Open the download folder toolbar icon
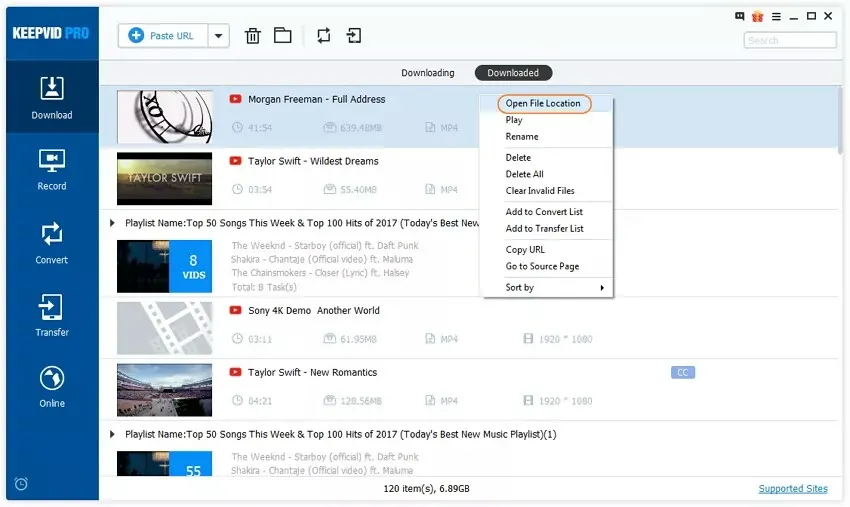The height and width of the screenshot is (507, 850). point(282,36)
